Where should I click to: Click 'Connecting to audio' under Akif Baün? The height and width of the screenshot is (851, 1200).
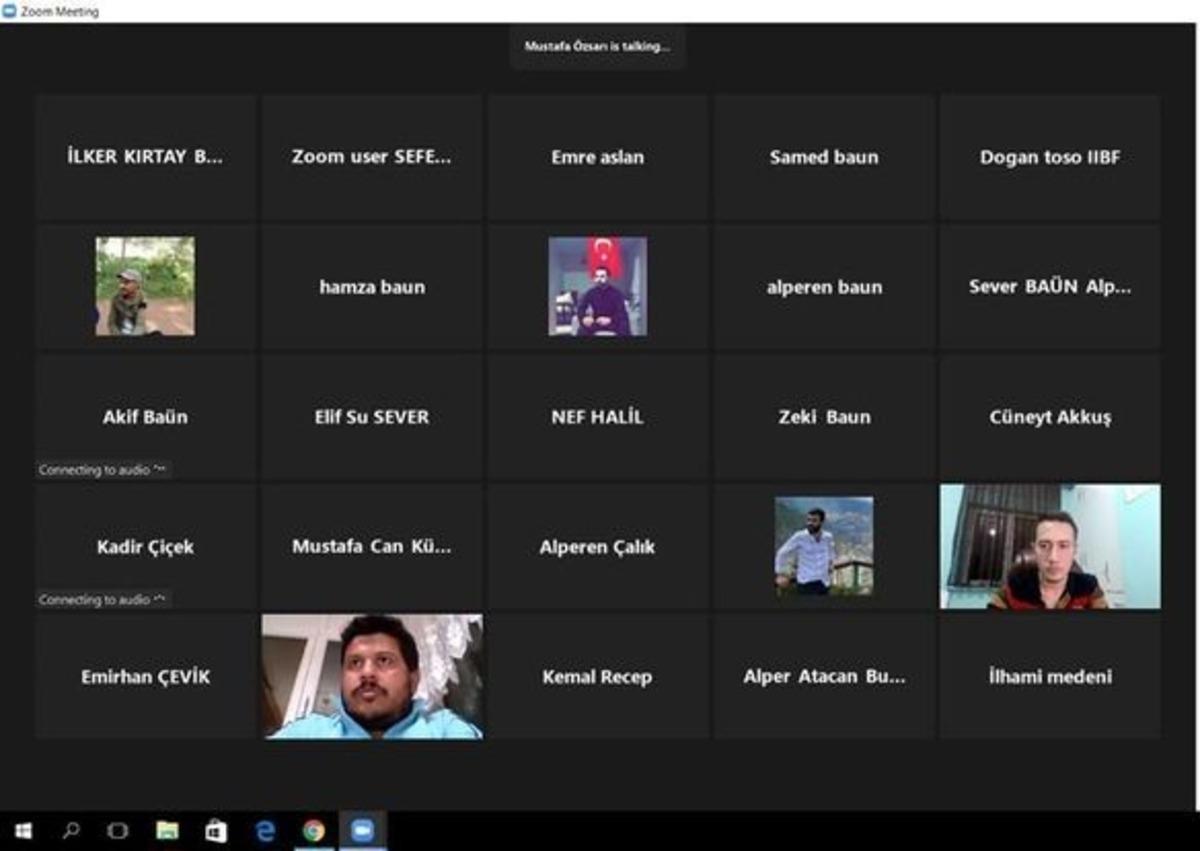102,470
